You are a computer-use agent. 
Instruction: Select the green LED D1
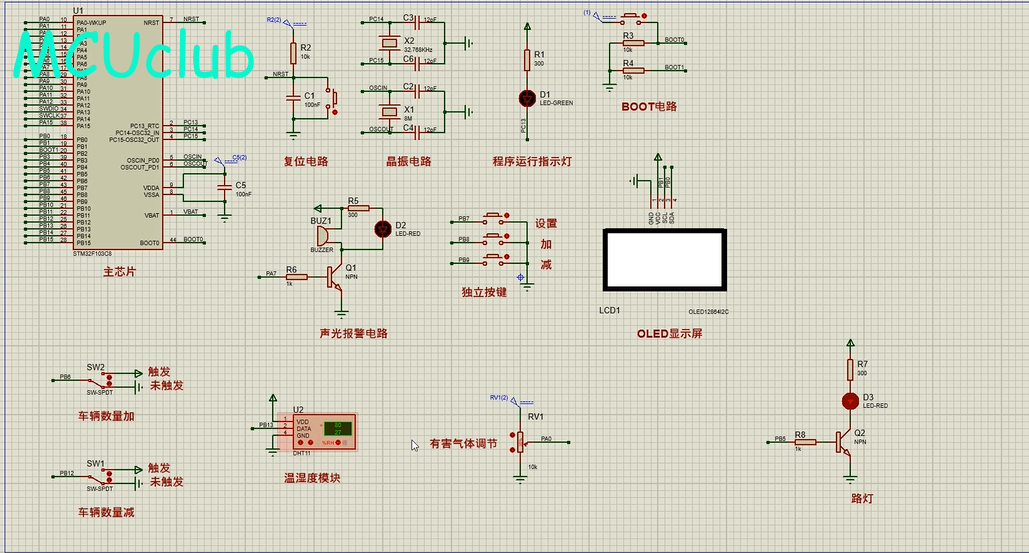click(527, 98)
